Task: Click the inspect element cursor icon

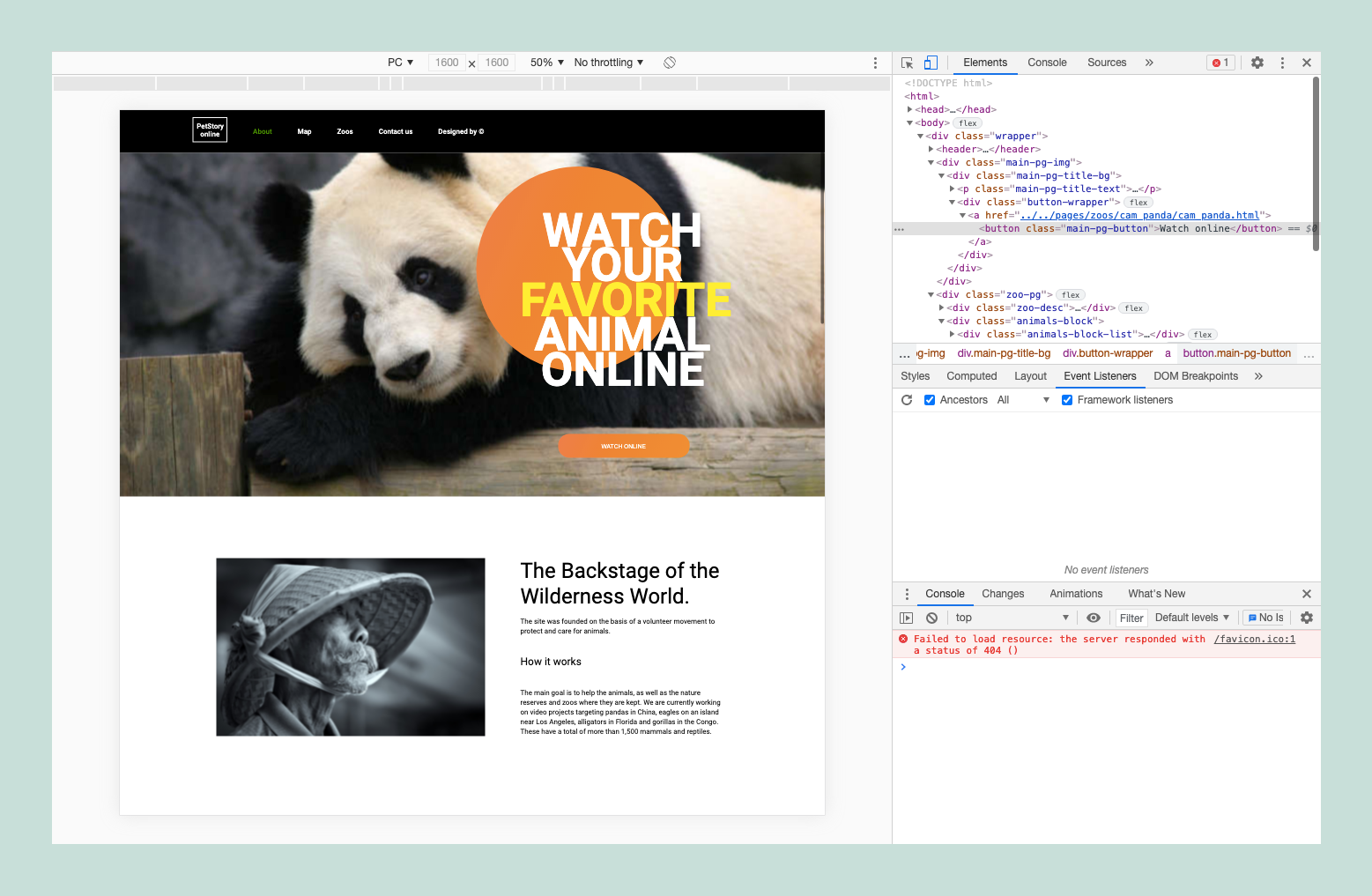Action: coord(906,63)
